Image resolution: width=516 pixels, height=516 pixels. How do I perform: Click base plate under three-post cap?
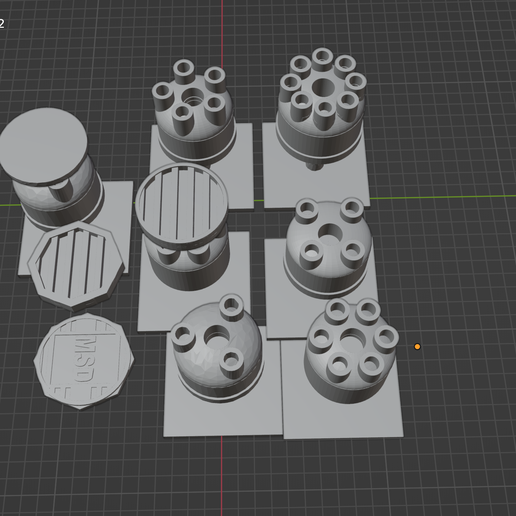(222, 417)
